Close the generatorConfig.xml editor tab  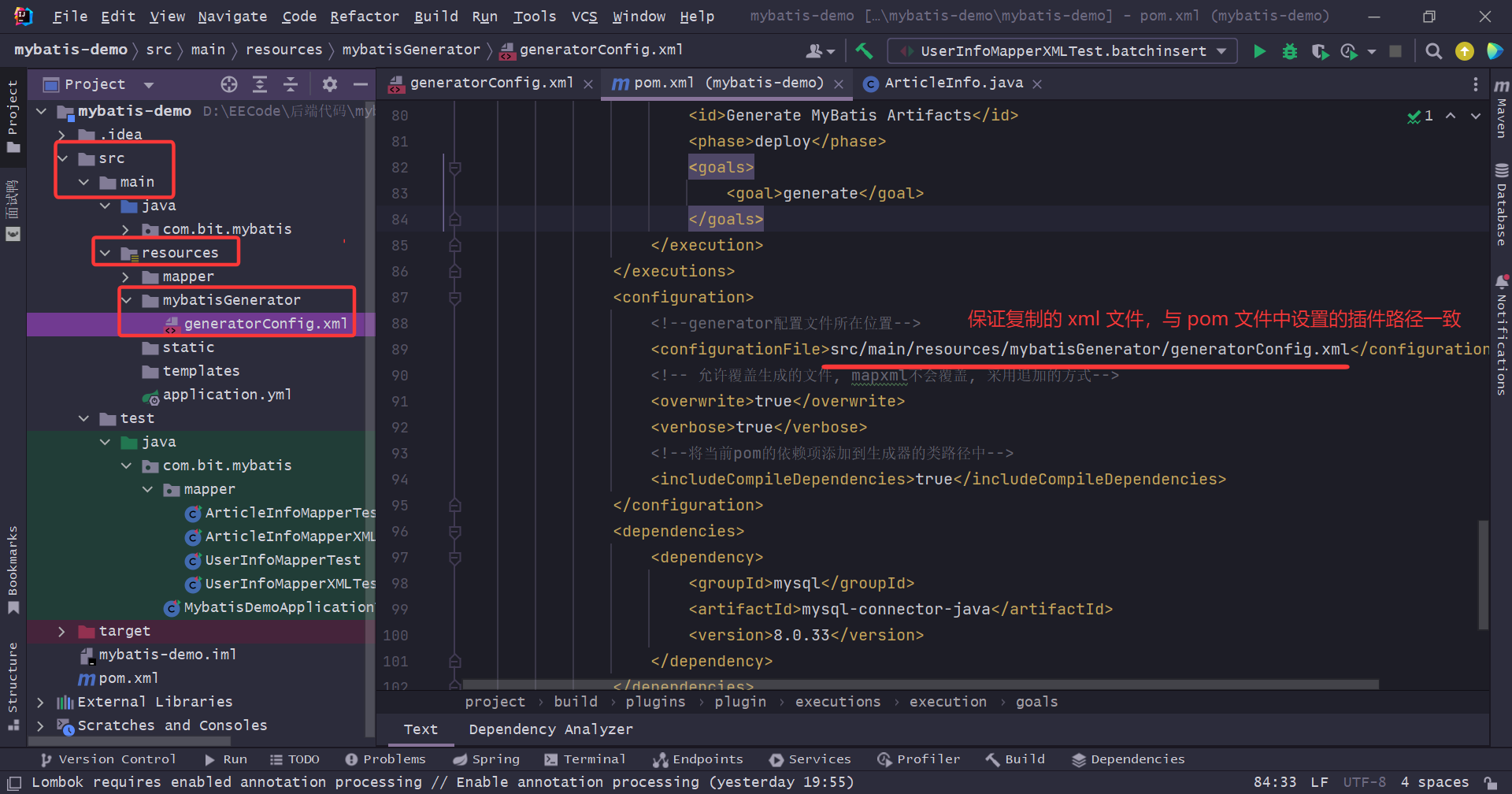(x=588, y=84)
